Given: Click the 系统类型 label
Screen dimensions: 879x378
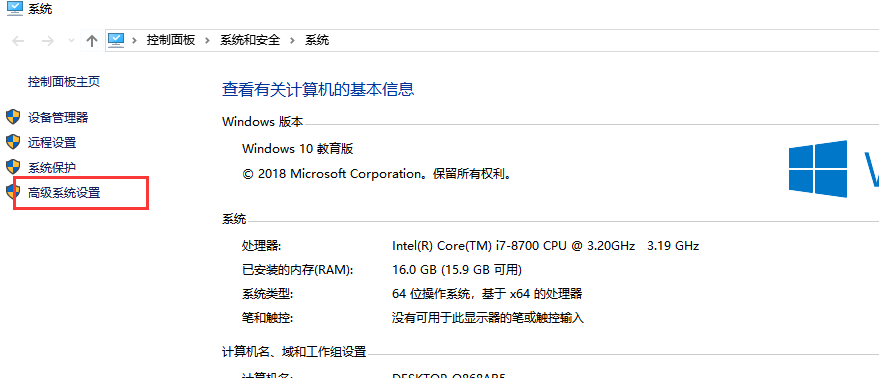Looking at the screenshot, I should [x=267, y=294].
